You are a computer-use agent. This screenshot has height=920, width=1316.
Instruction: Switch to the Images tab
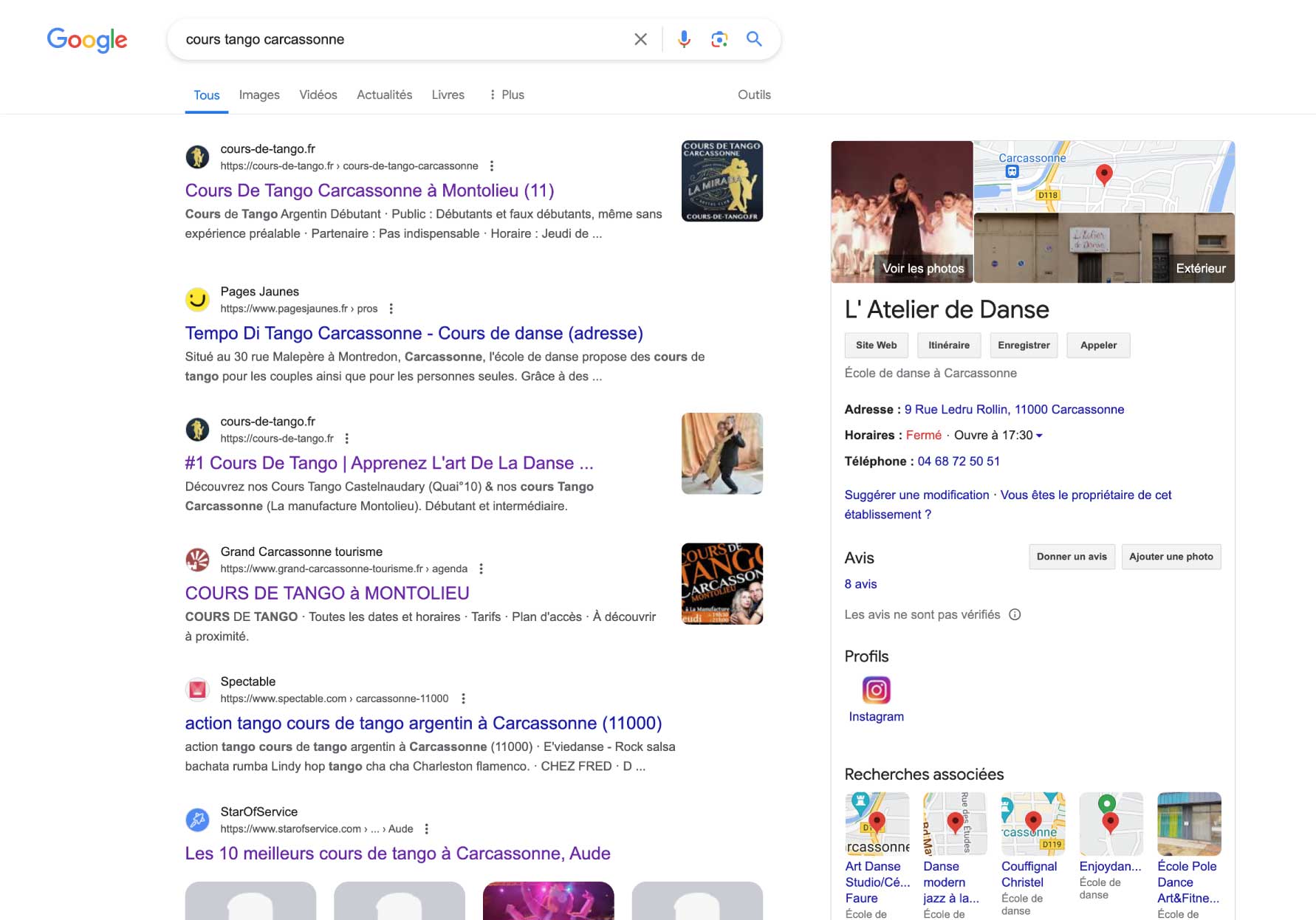click(x=259, y=95)
